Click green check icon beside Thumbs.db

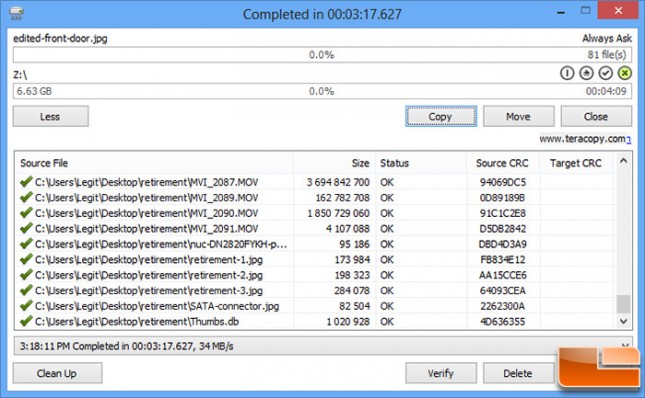26,321
